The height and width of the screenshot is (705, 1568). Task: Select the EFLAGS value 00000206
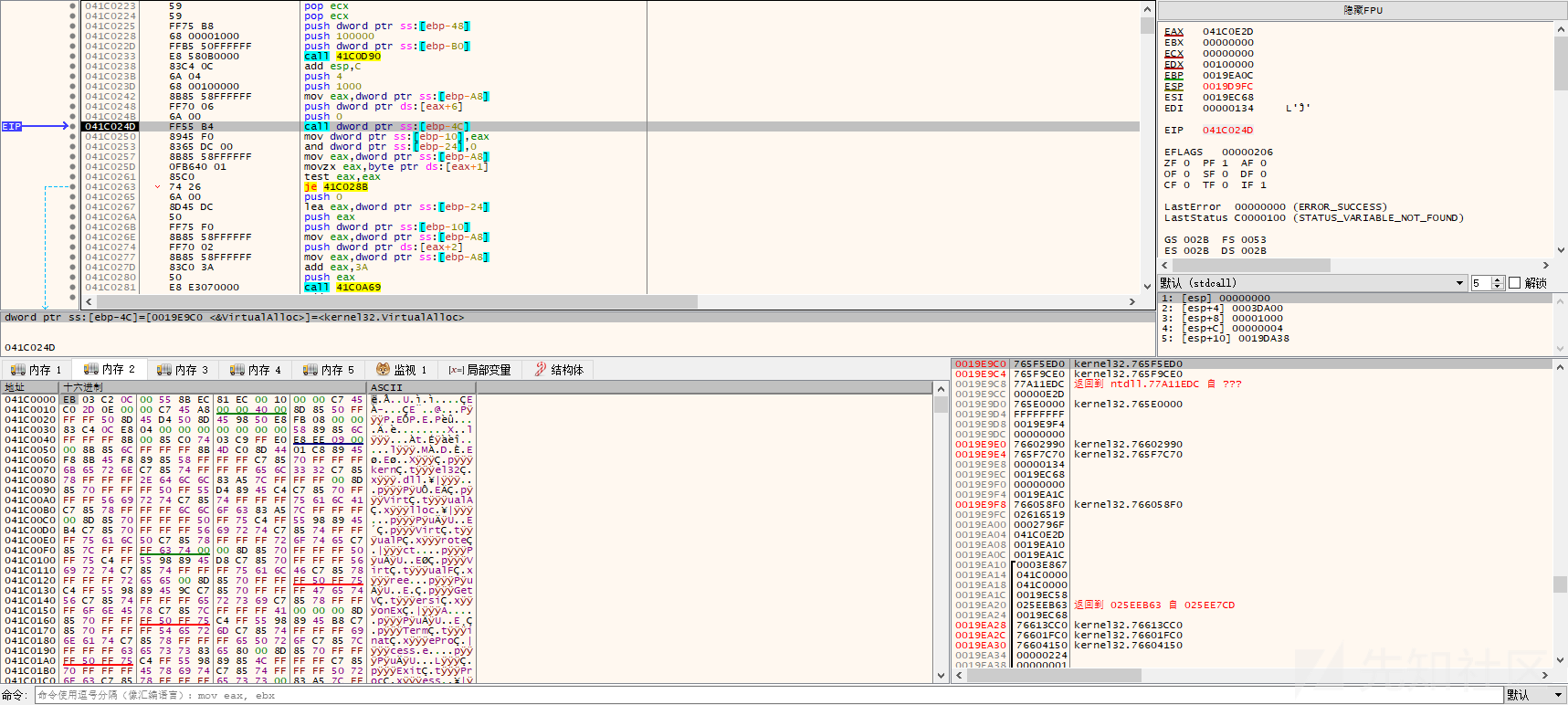pos(1247,152)
